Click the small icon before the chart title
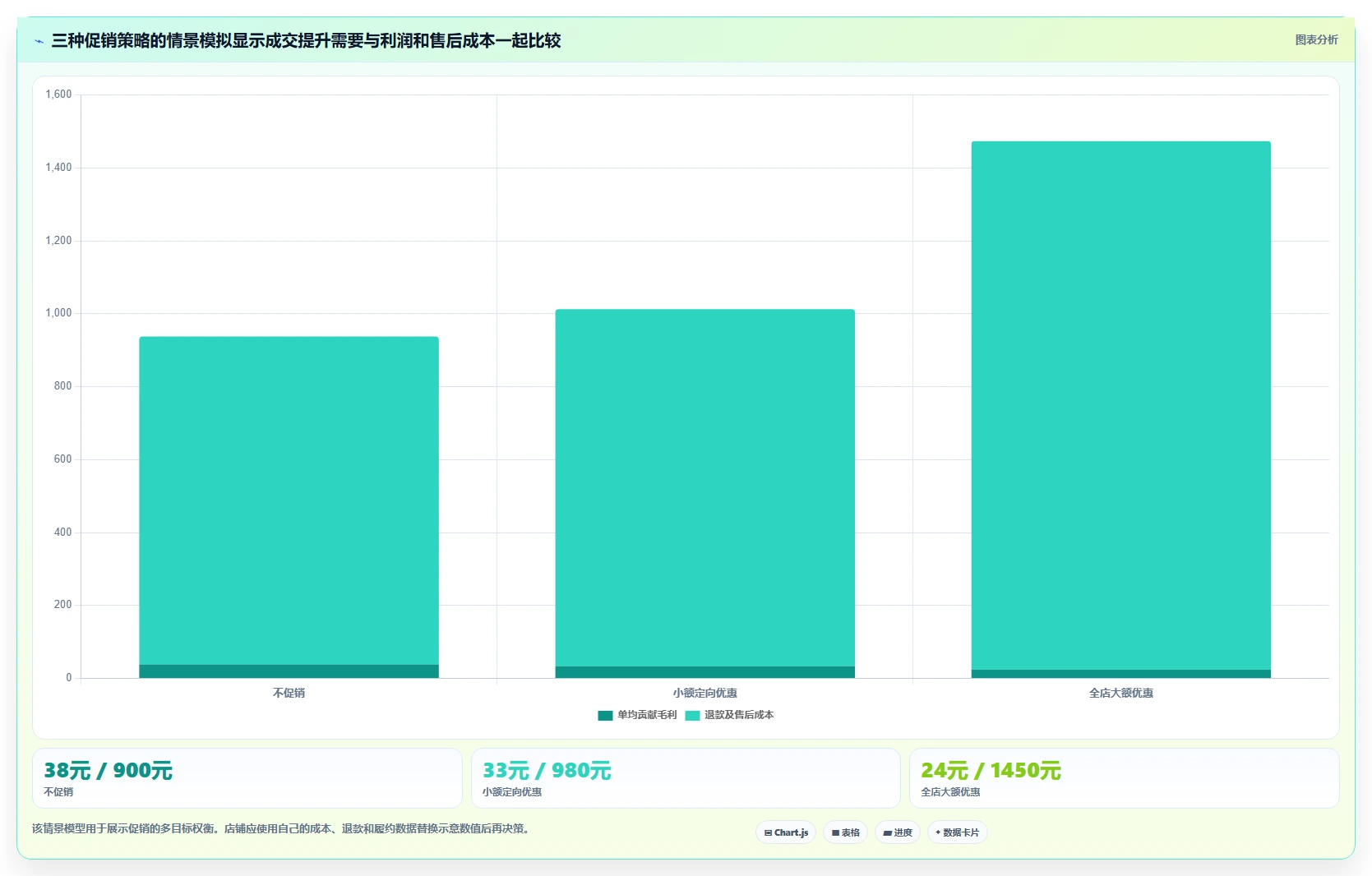 39,41
